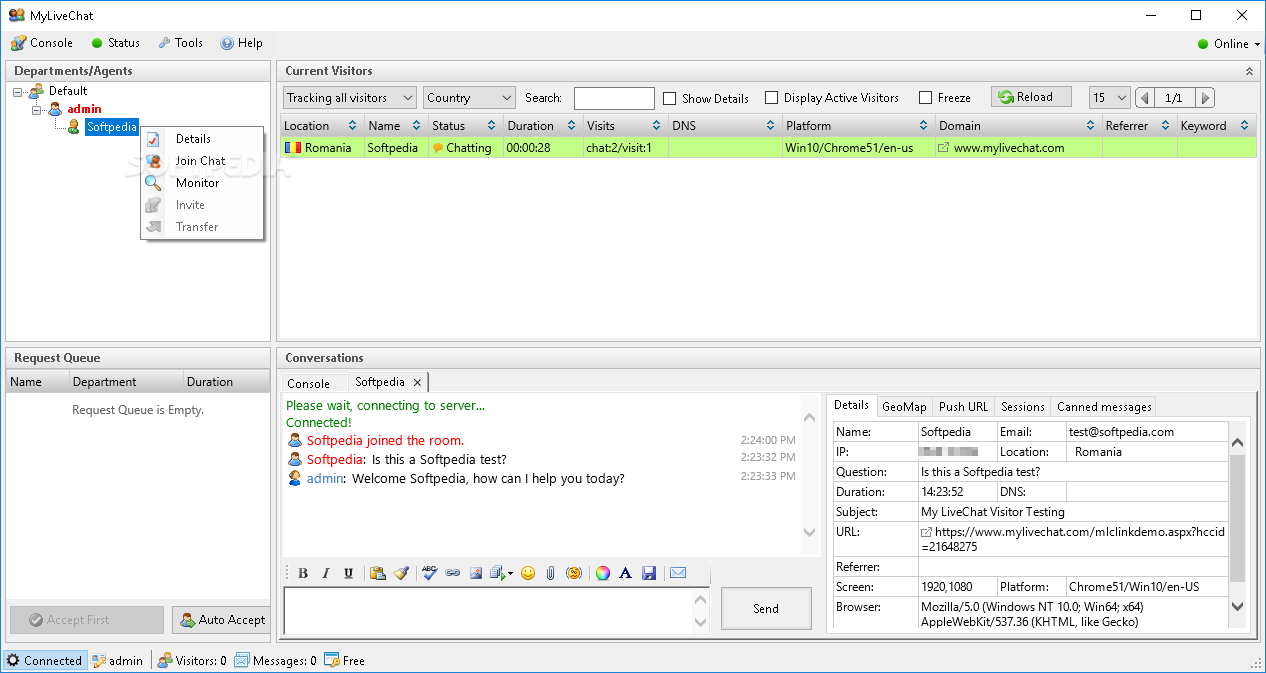The height and width of the screenshot is (673, 1266).
Task: Open the Sessions tab
Action: coord(1022,407)
